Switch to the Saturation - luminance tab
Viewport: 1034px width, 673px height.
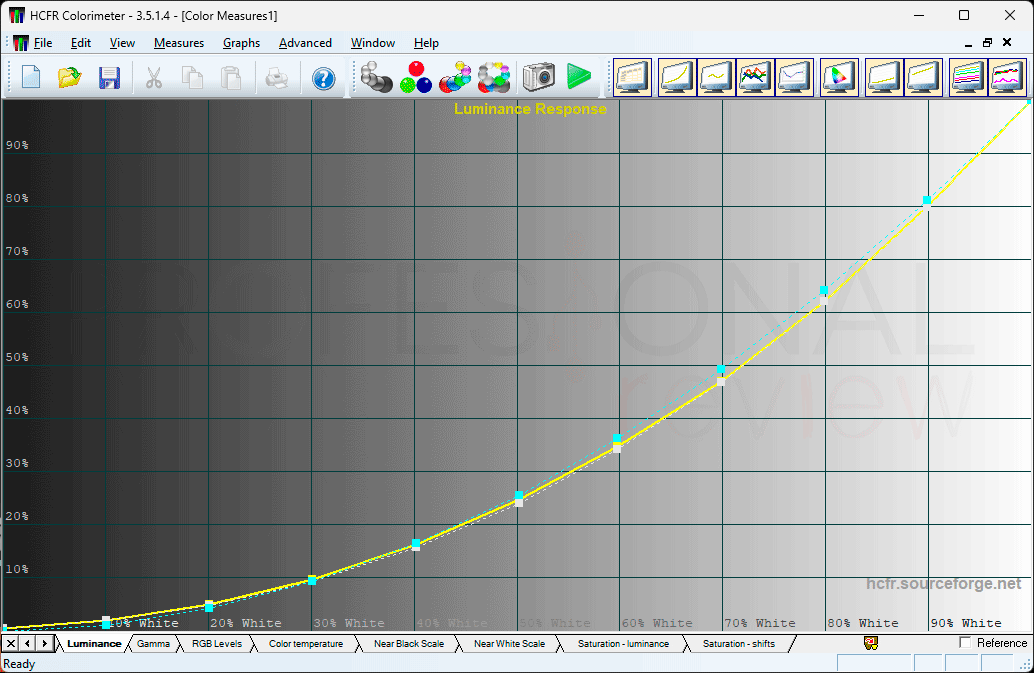pos(623,643)
